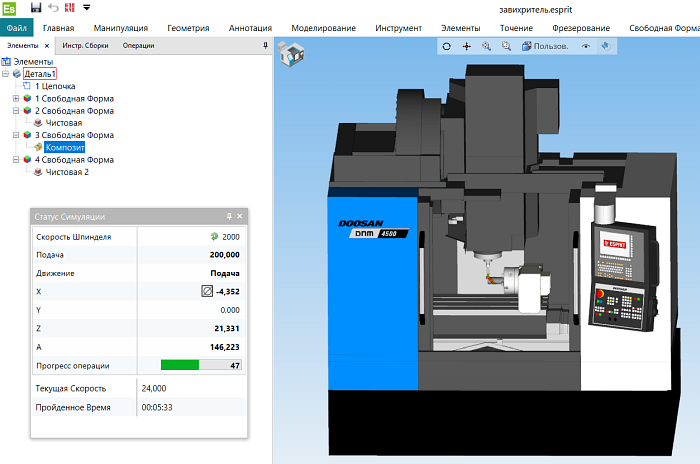
Task: Collapse the Деталь1 tree node
Action: click(x=6, y=74)
